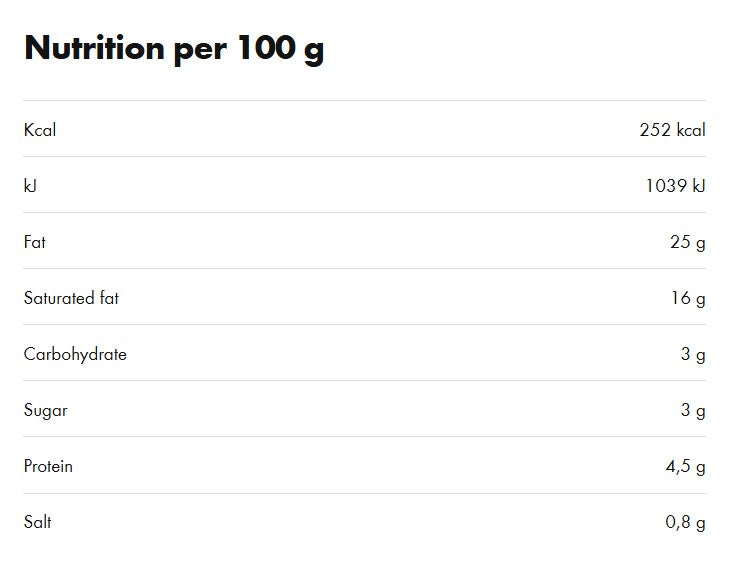Screen dimensions: 747x569
Task: Select the 1039 kJ value
Action: [x=675, y=186]
